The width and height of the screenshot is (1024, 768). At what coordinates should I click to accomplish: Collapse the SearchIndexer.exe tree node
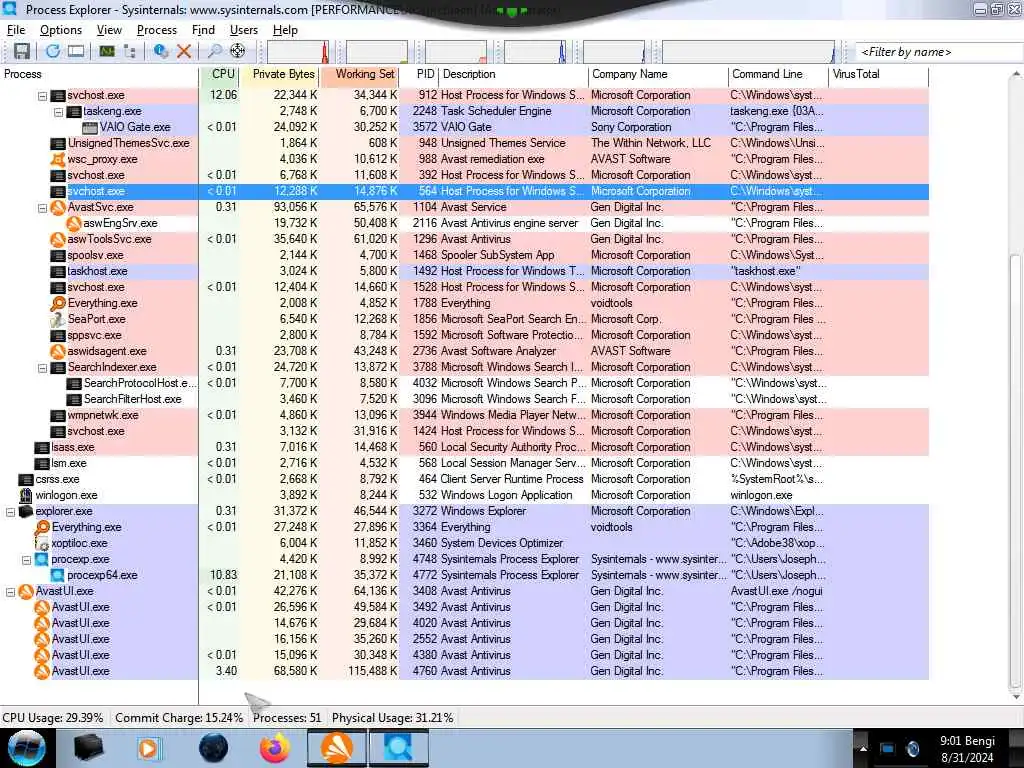pos(42,368)
